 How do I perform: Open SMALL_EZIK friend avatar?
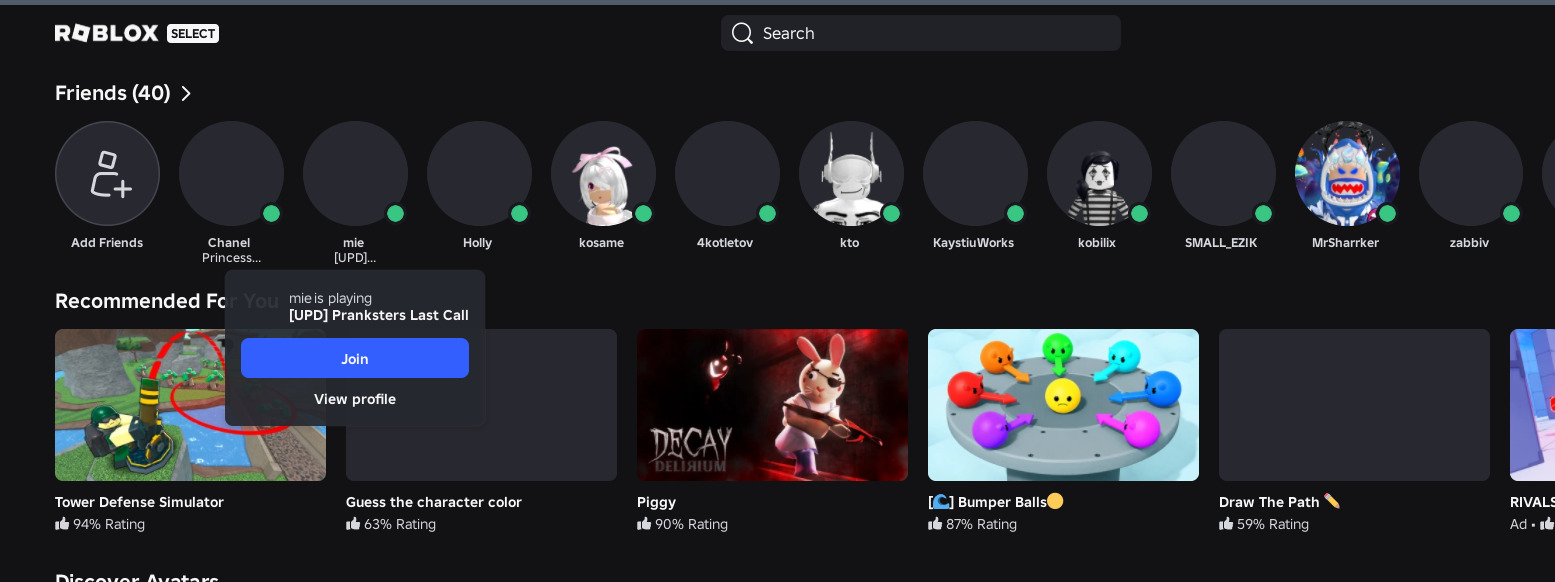pos(1223,174)
